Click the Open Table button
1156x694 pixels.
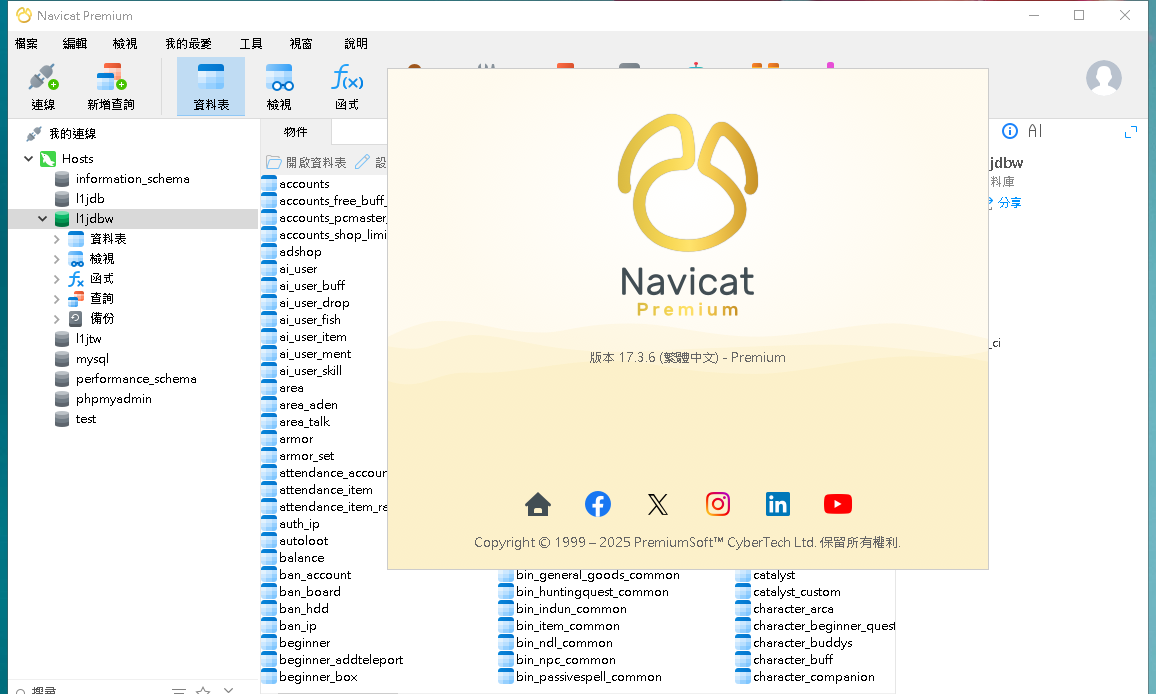307,162
